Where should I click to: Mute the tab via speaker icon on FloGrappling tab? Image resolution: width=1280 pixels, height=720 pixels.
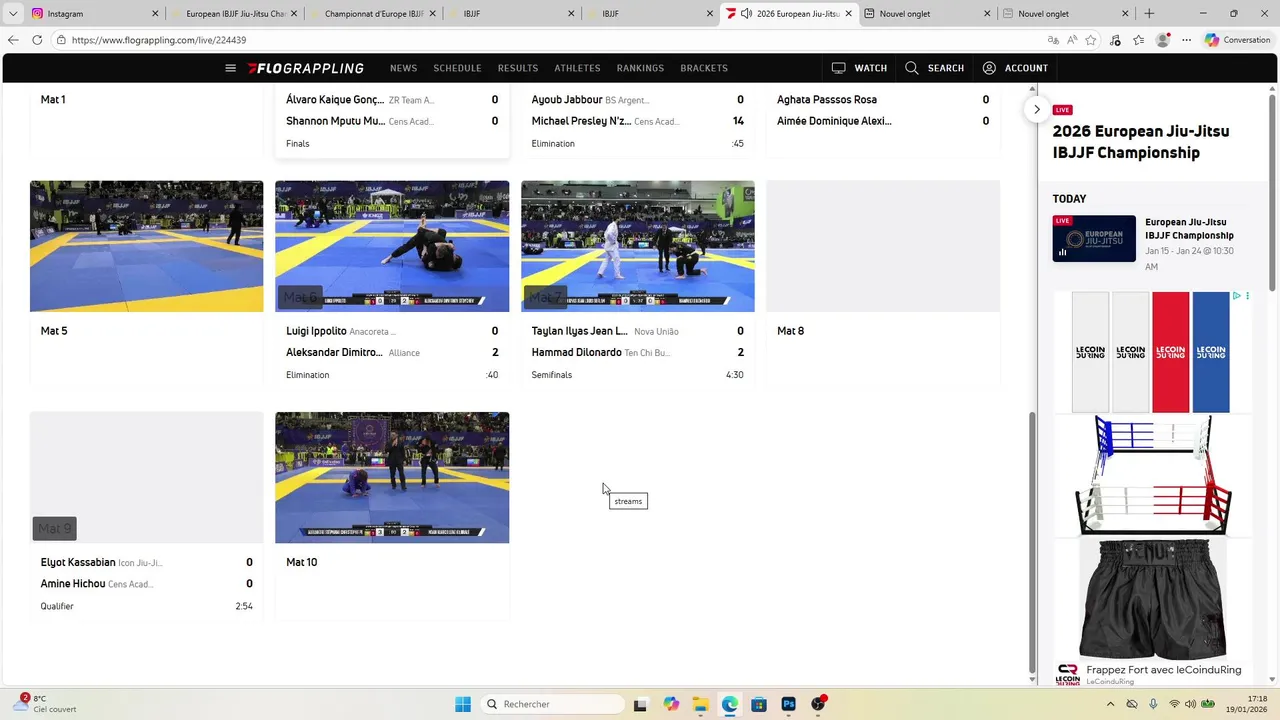[746, 14]
